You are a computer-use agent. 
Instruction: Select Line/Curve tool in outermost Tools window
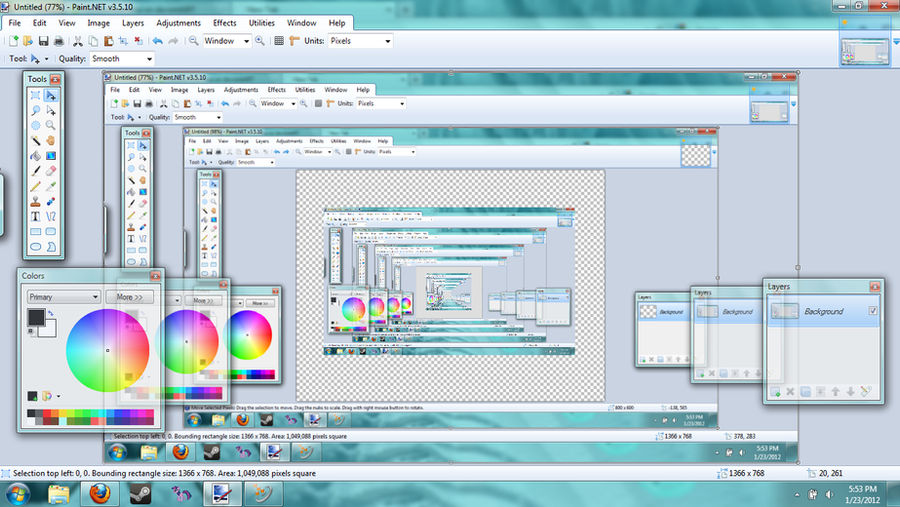coord(51,216)
